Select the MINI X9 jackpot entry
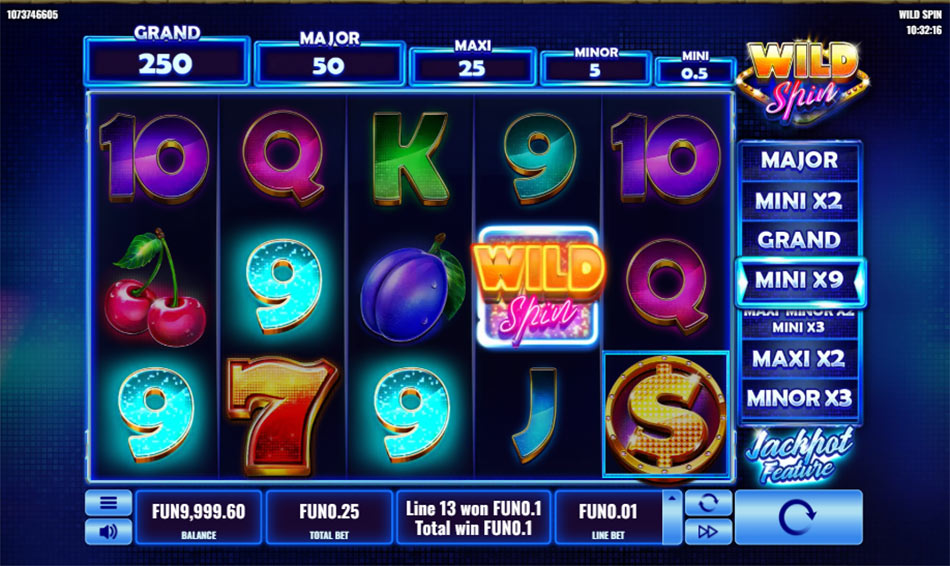This screenshot has height=566, width=950. pyautogui.click(x=799, y=281)
